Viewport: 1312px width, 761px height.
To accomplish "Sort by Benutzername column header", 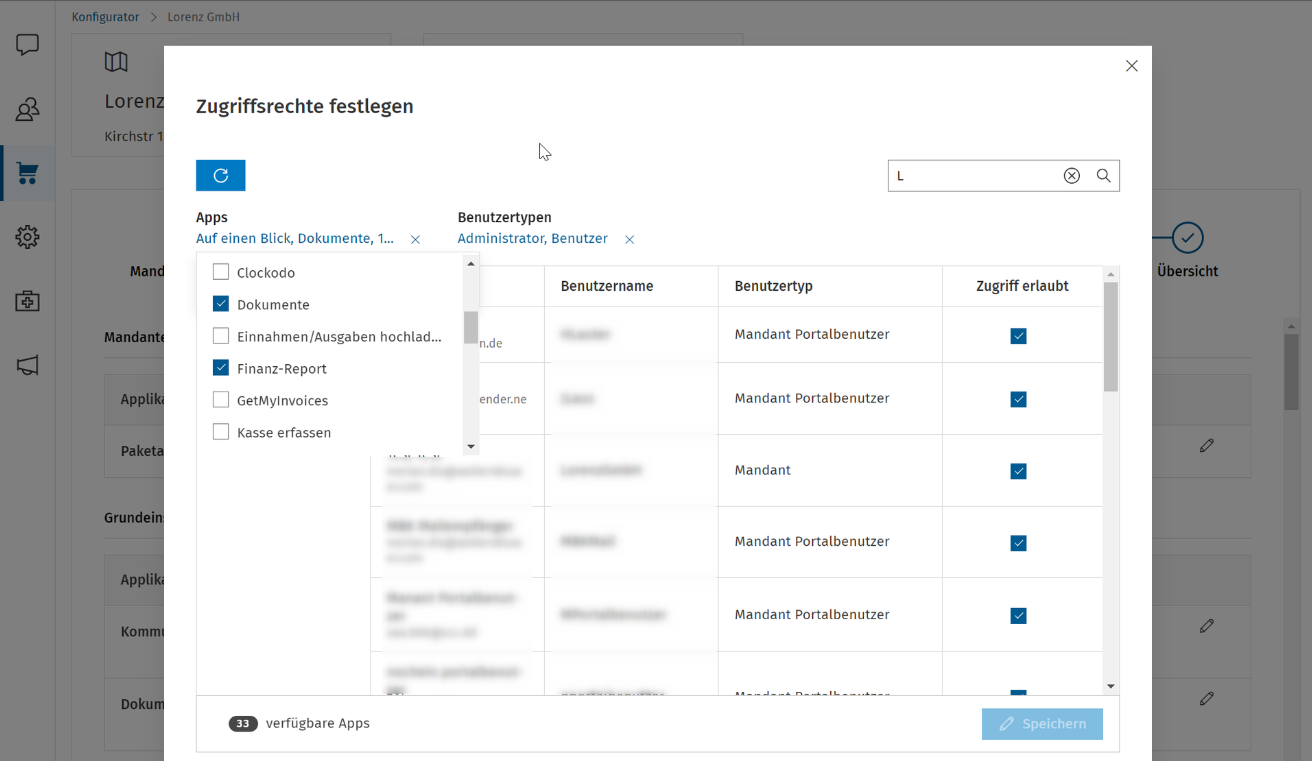I will 607,286.
